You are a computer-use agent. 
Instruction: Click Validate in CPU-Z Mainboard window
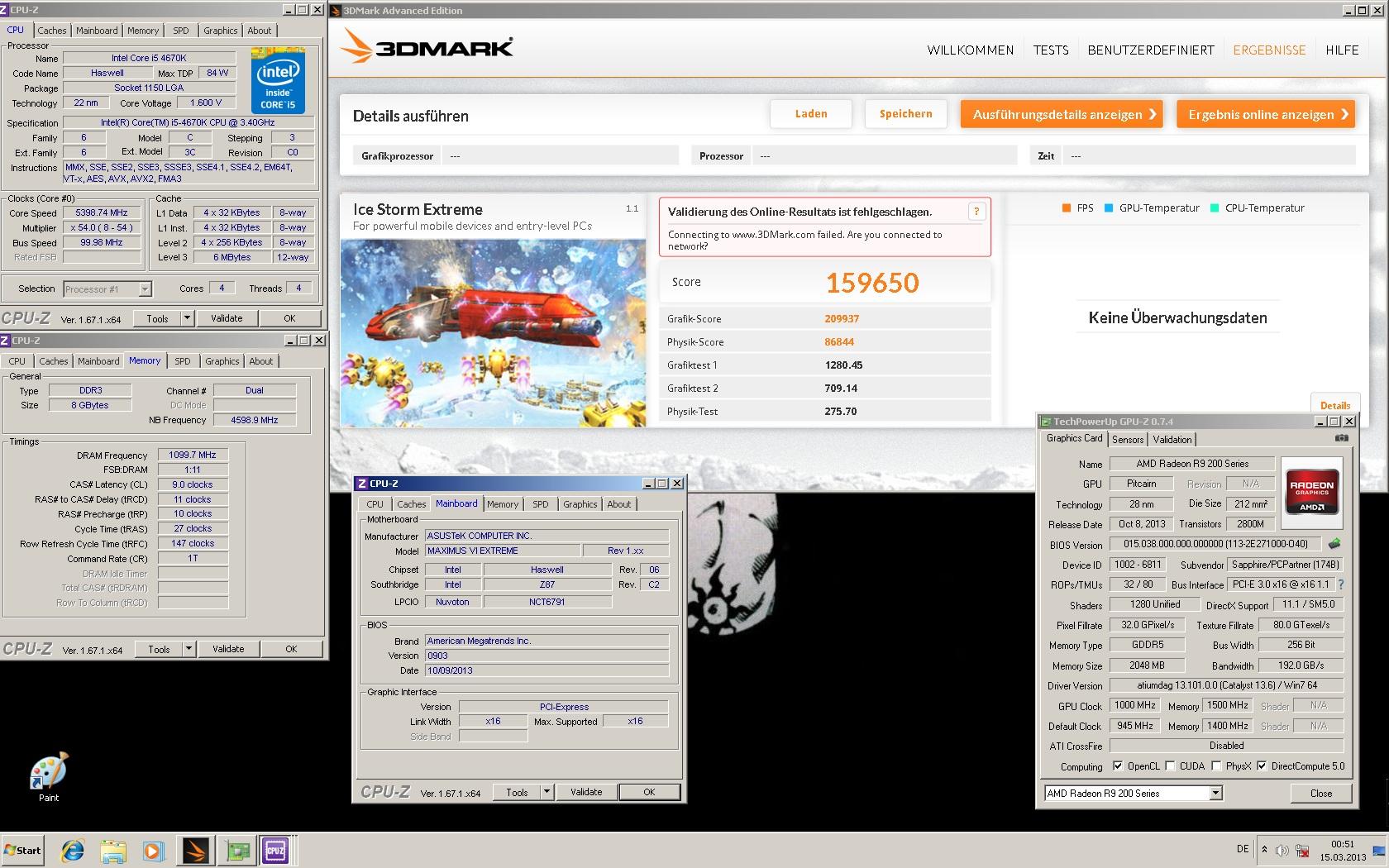click(586, 792)
